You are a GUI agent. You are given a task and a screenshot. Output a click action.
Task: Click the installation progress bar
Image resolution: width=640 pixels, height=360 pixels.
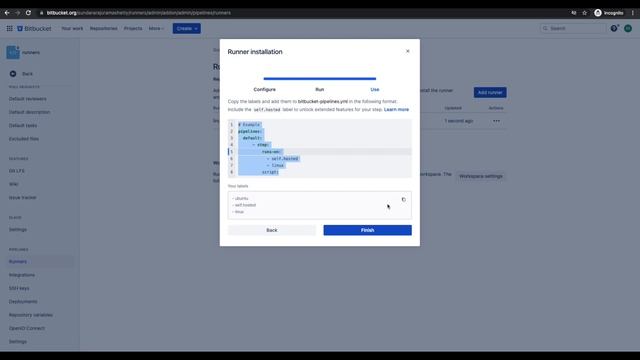tap(320, 78)
